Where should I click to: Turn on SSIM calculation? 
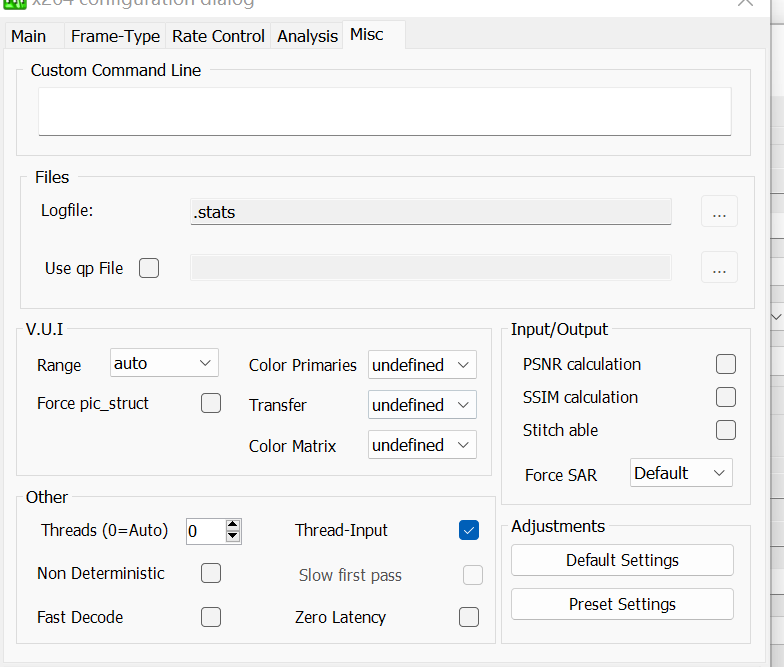[x=726, y=397]
